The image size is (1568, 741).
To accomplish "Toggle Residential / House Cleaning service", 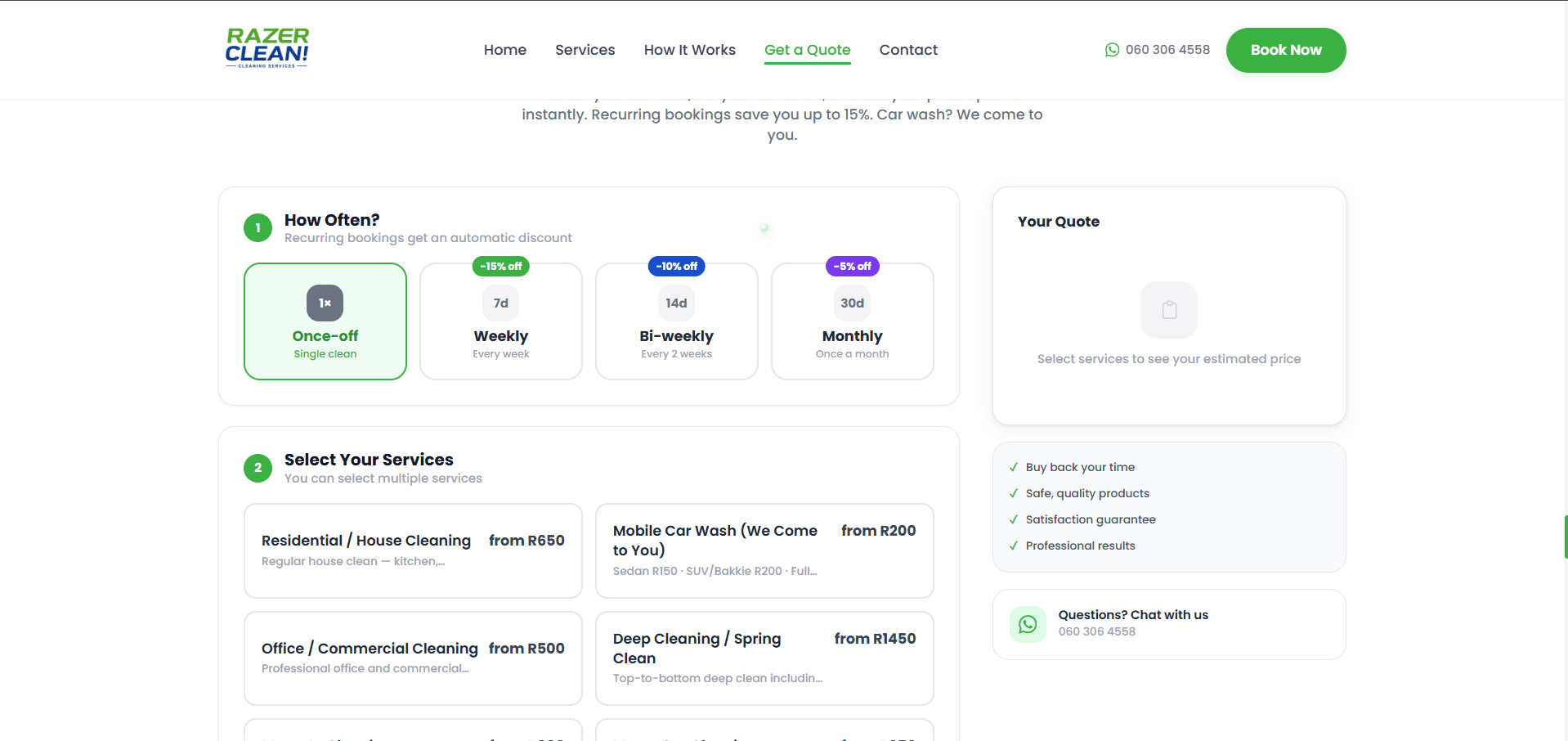I will click(x=413, y=550).
